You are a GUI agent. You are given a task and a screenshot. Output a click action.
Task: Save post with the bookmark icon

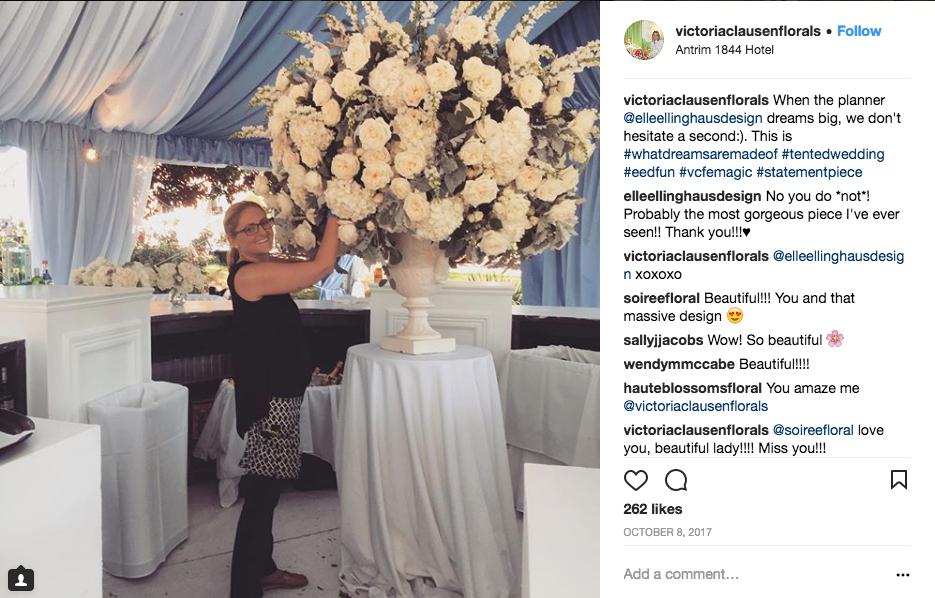[x=899, y=480]
